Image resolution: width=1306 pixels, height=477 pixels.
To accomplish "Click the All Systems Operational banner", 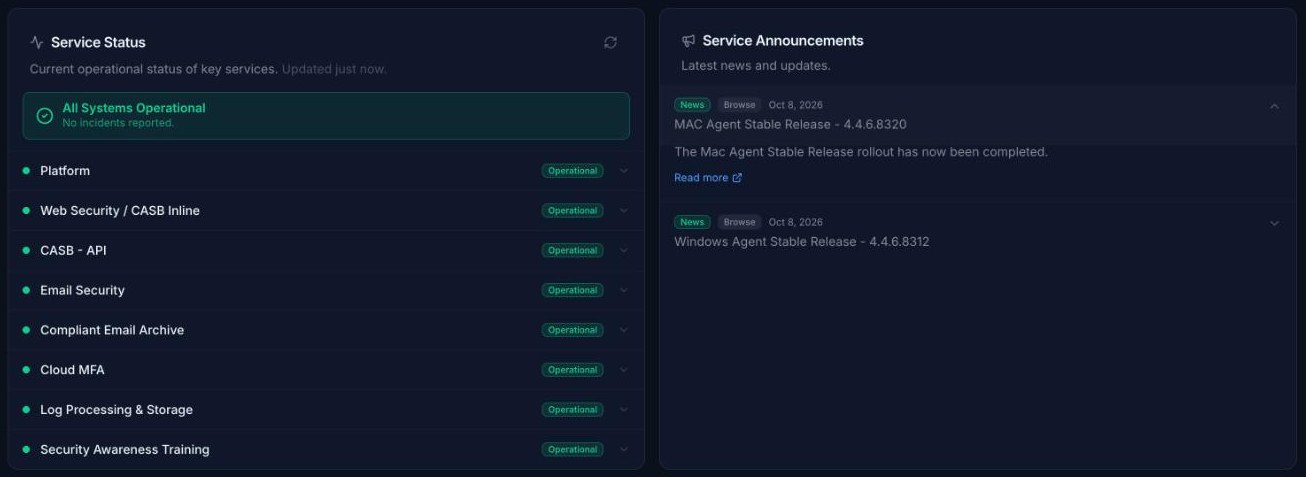I will (326, 116).
